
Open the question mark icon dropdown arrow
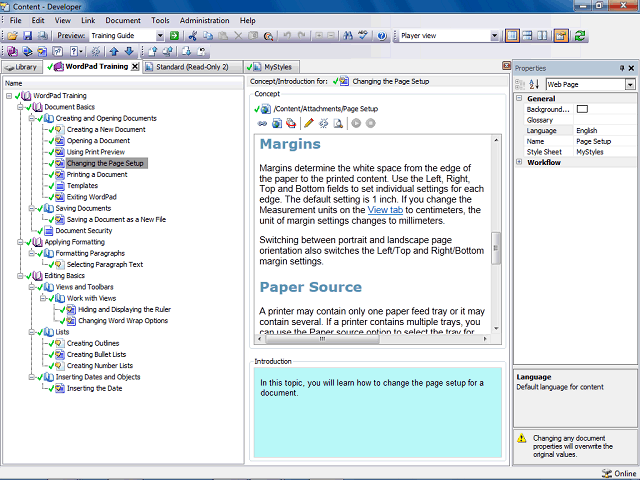[x=81, y=51]
